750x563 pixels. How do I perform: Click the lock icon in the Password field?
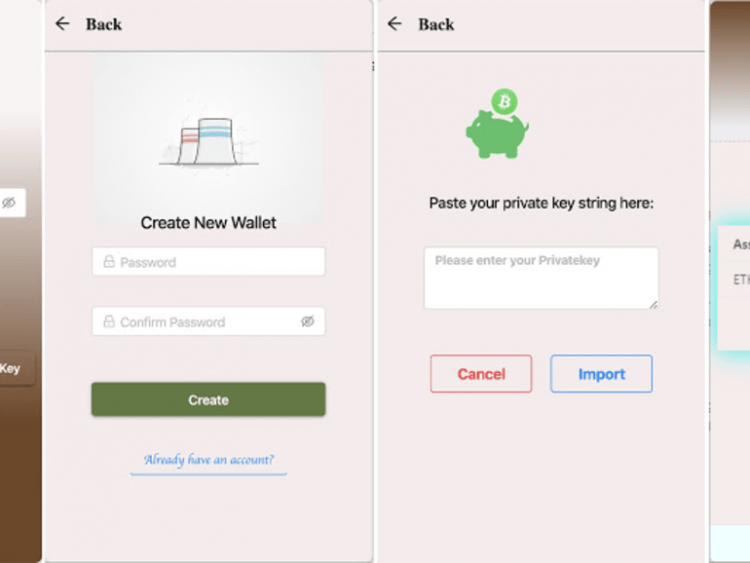tap(109, 262)
